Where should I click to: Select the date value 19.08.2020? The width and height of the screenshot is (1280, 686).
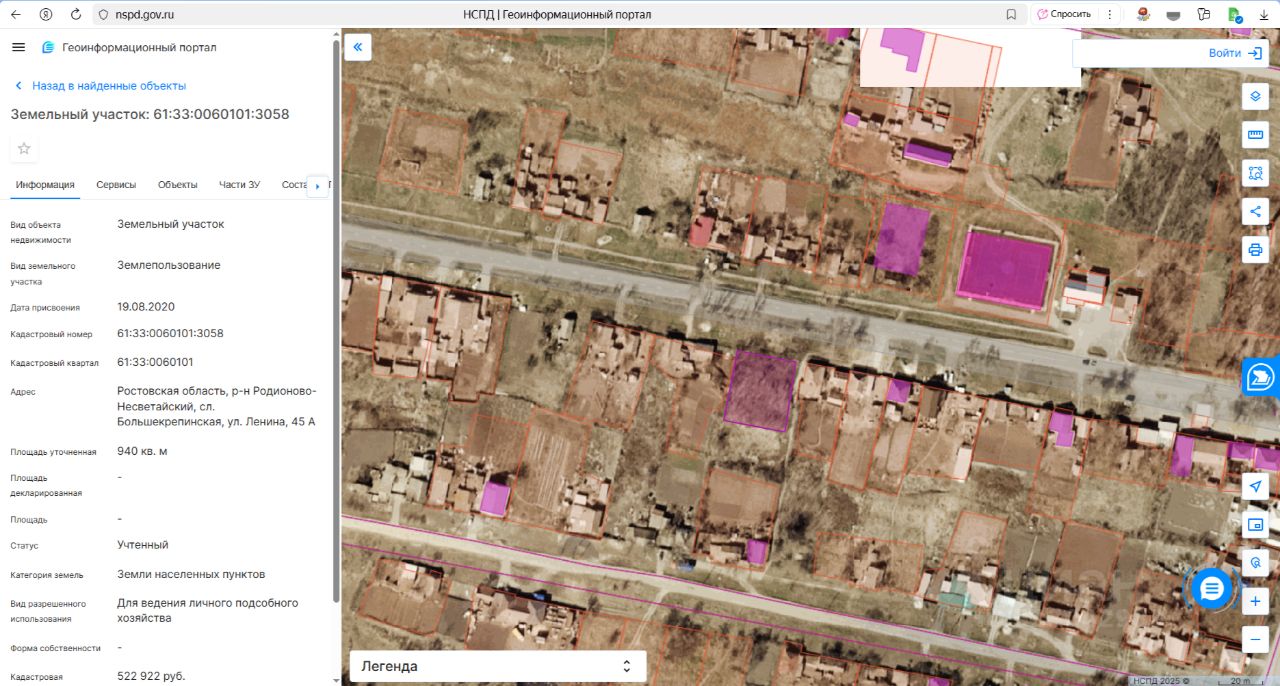click(x=146, y=306)
